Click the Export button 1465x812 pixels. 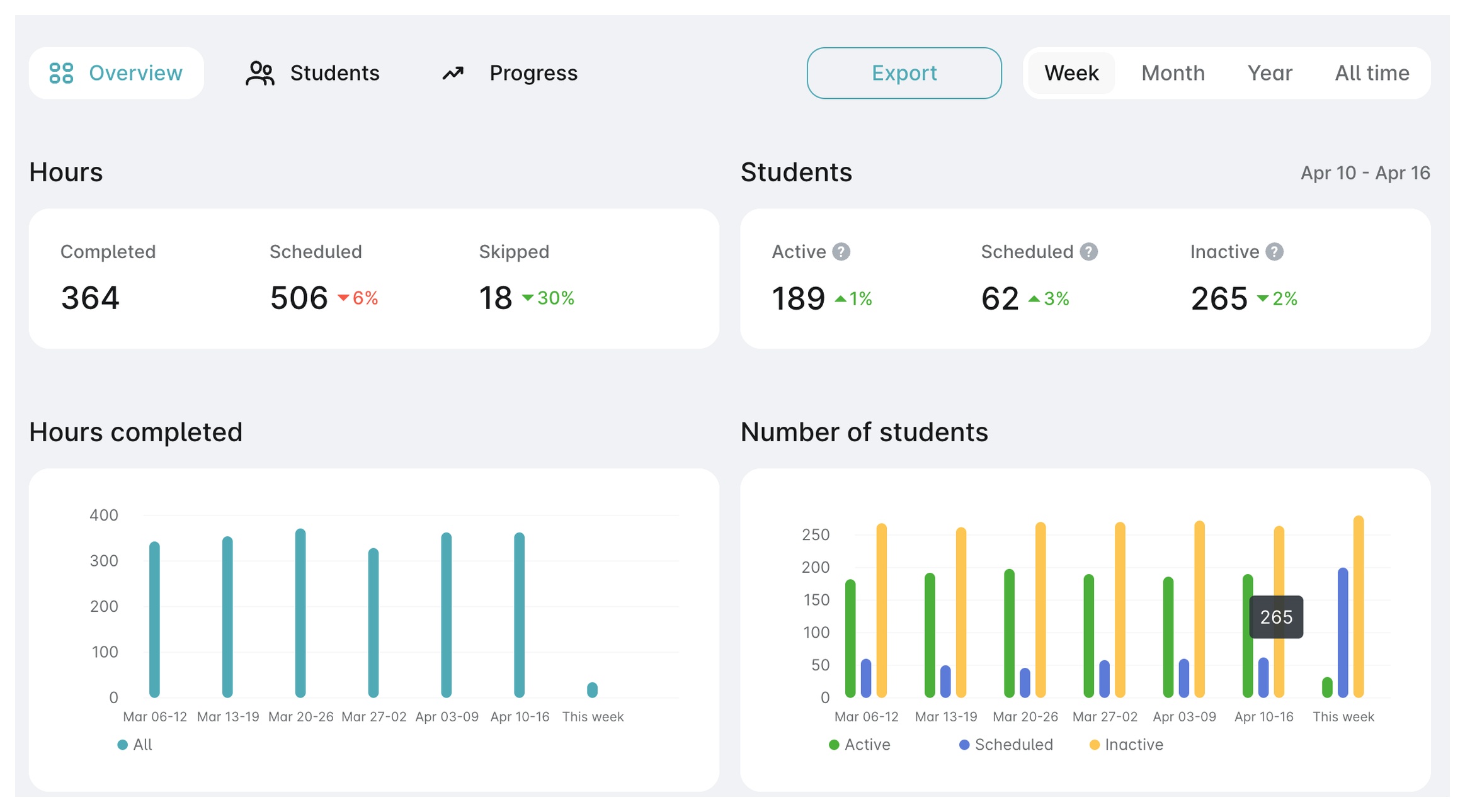(x=904, y=73)
